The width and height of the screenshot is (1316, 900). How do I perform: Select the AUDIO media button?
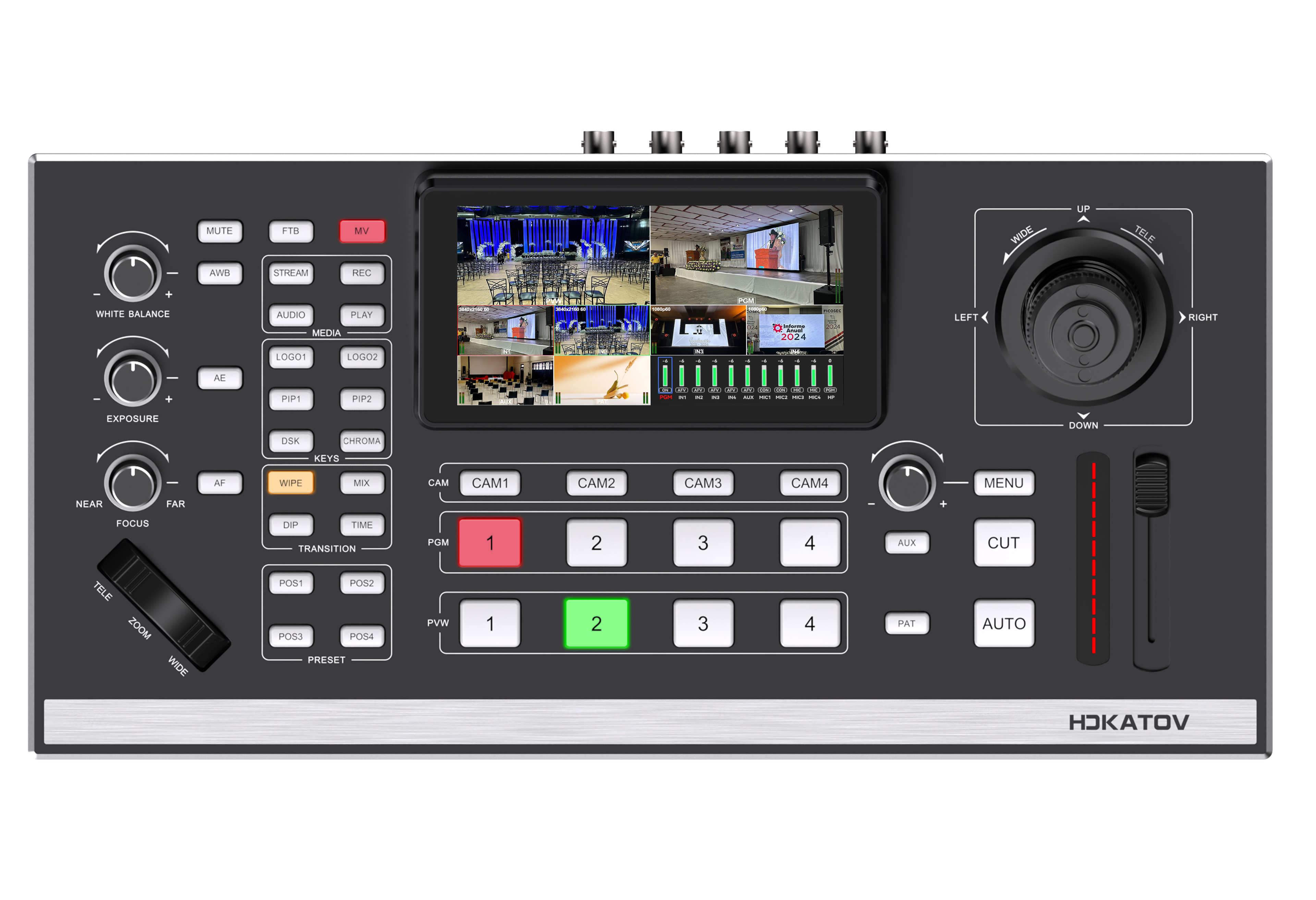tap(291, 315)
